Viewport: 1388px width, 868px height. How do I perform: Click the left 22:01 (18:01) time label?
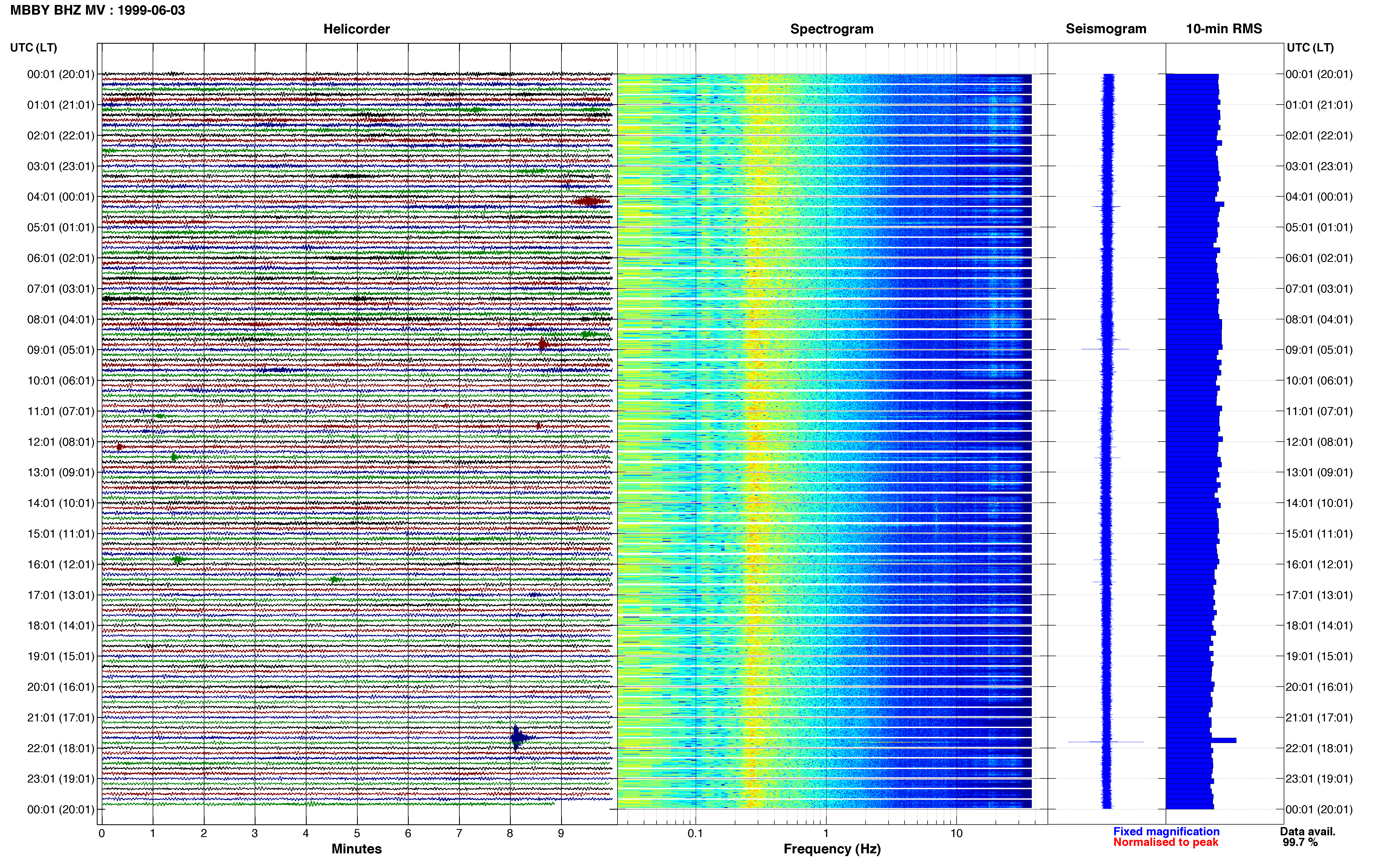[x=60, y=748]
